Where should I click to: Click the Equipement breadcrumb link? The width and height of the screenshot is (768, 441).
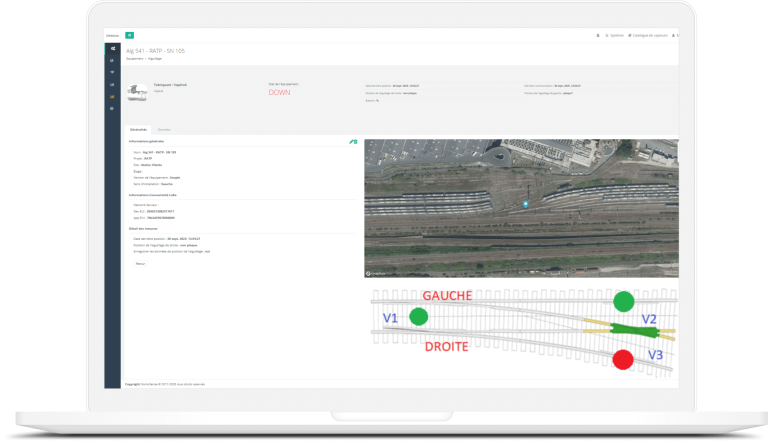click(132, 58)
